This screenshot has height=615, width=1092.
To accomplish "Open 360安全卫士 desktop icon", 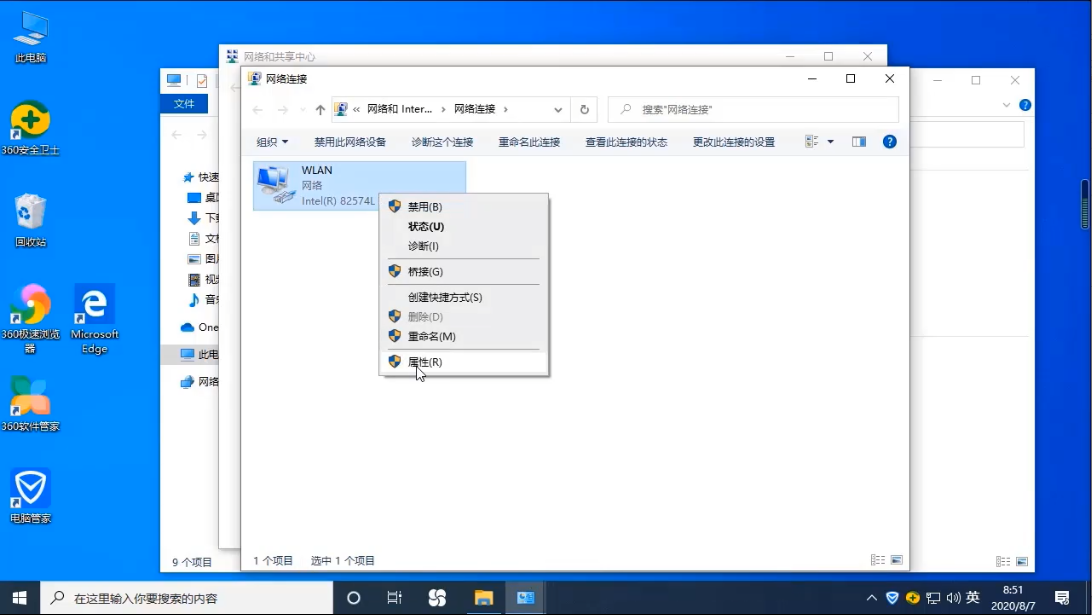I will coord(30,121).
